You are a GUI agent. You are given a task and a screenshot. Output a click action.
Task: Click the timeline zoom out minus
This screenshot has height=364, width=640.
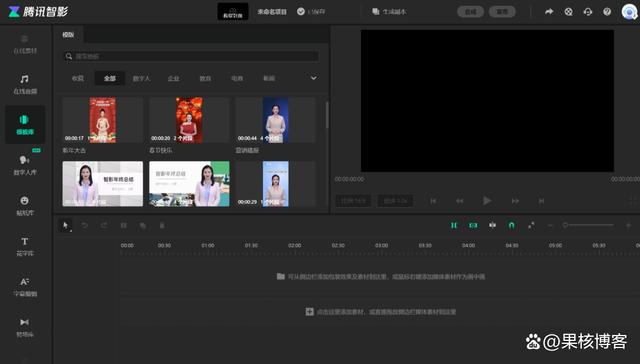[550, 225]
